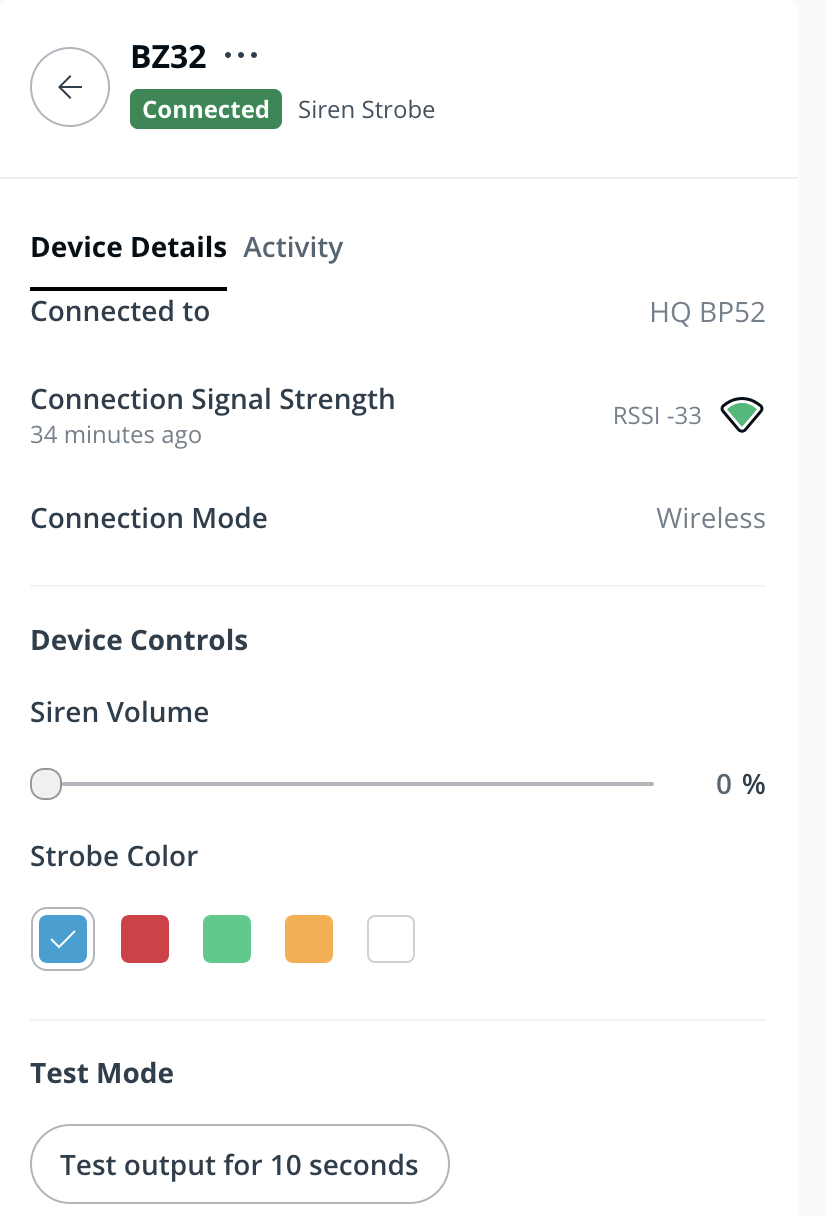Click the Wireless connection mode value

[710, 518]
